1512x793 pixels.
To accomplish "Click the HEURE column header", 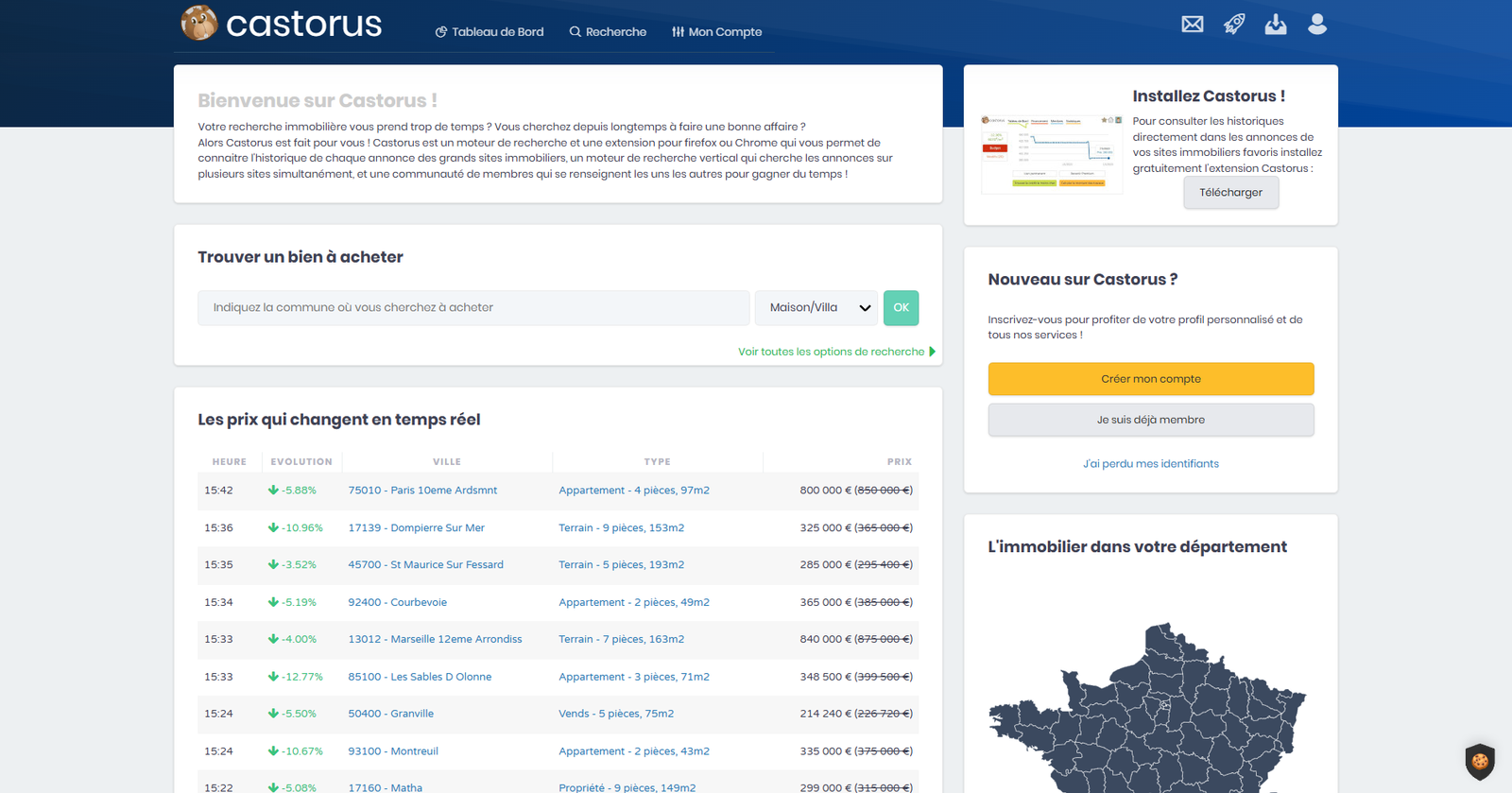I will click(230, 462).
